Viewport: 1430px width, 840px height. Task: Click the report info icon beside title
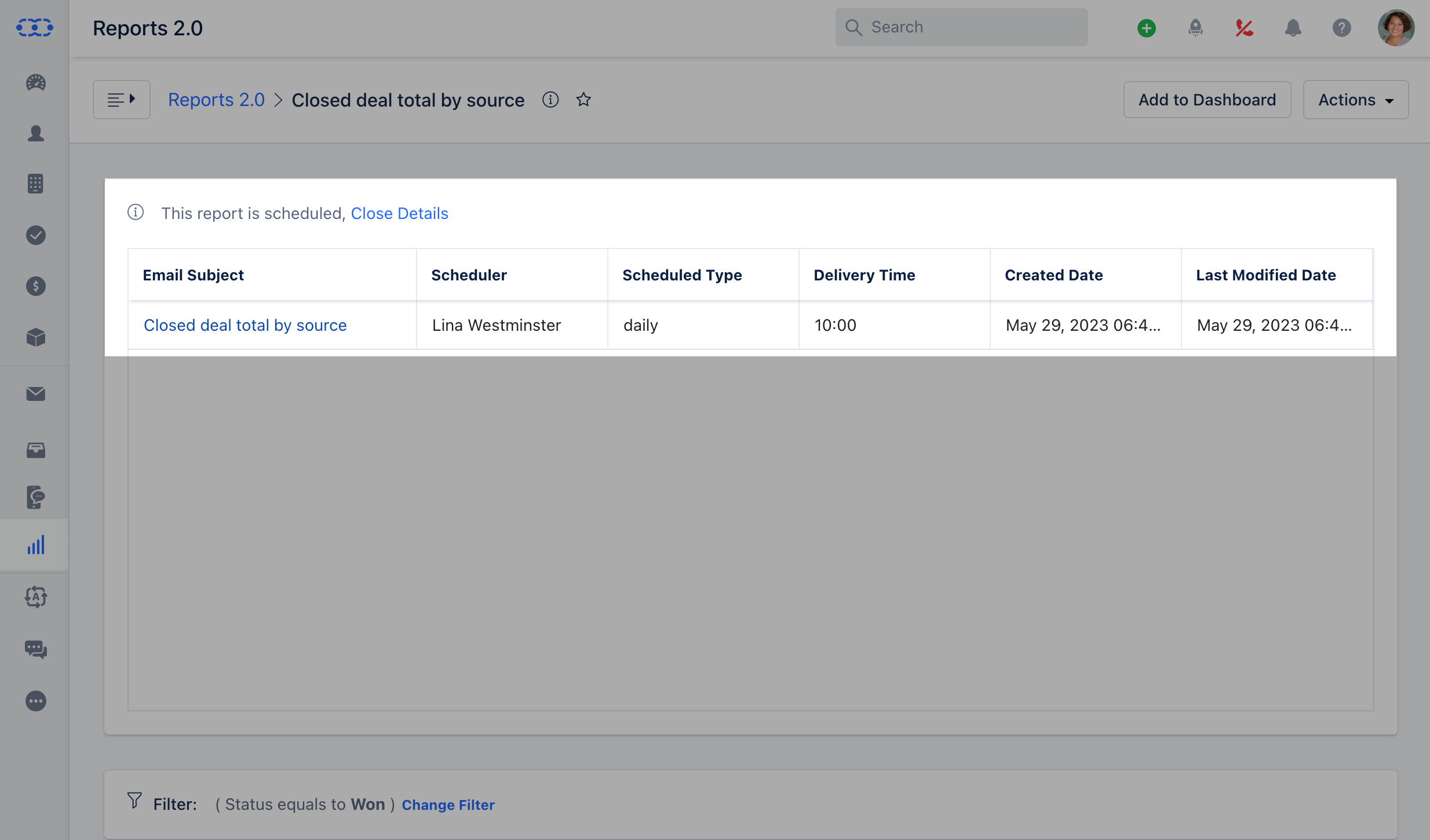pos(550,100)
